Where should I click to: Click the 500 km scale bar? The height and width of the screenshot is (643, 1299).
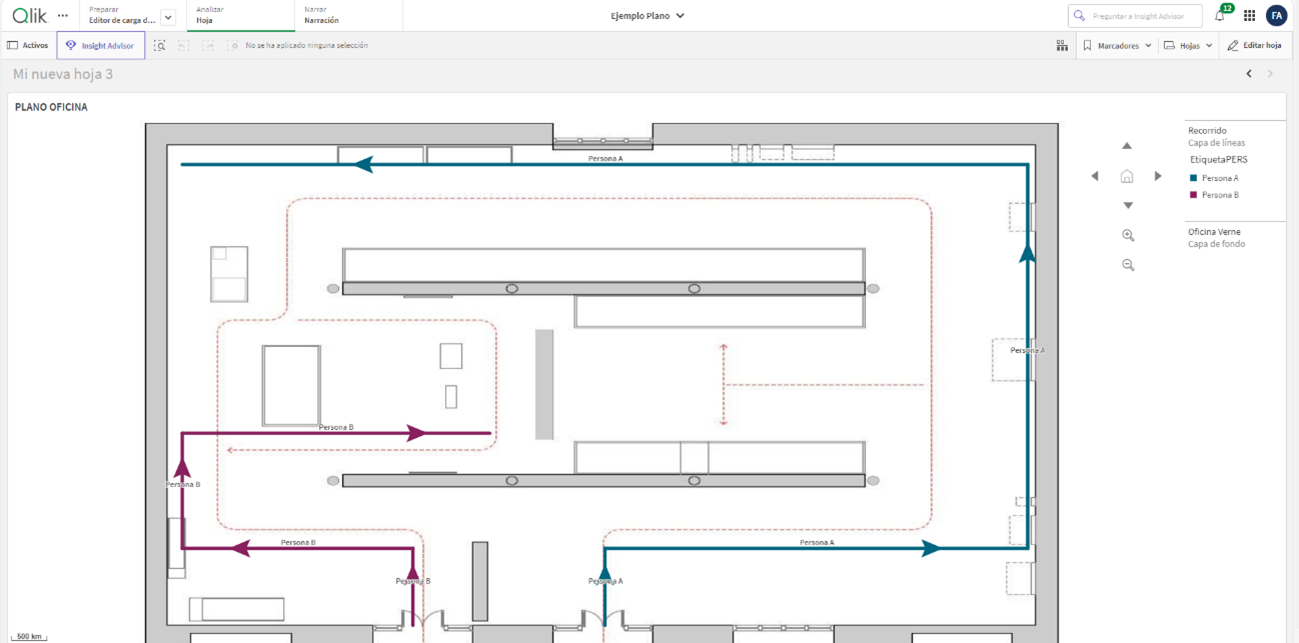tap(29, 637)
